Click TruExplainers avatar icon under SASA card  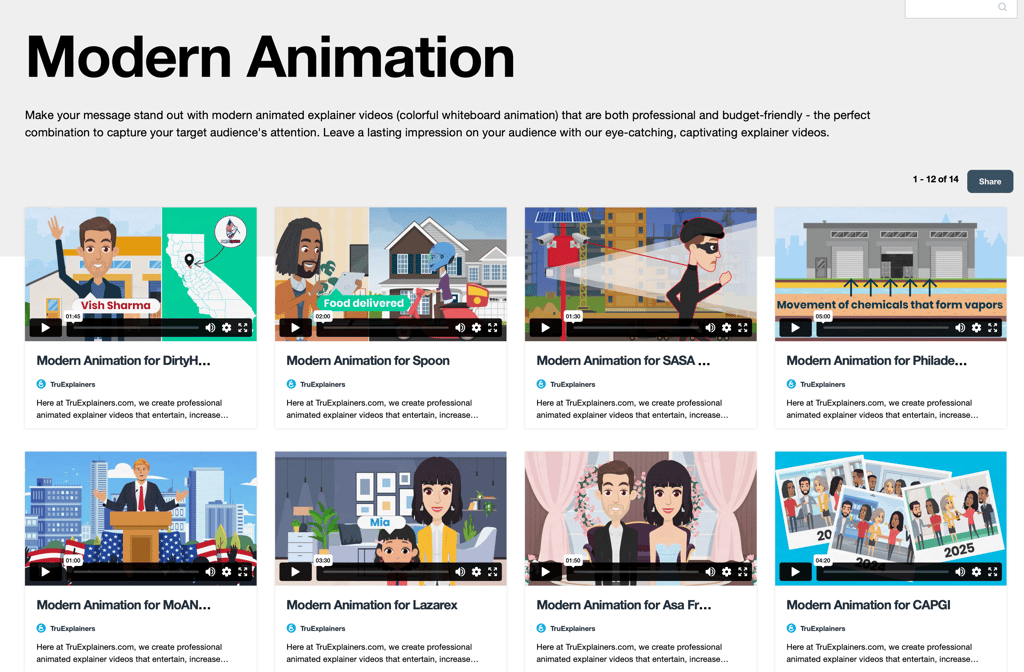click(541, 384)
